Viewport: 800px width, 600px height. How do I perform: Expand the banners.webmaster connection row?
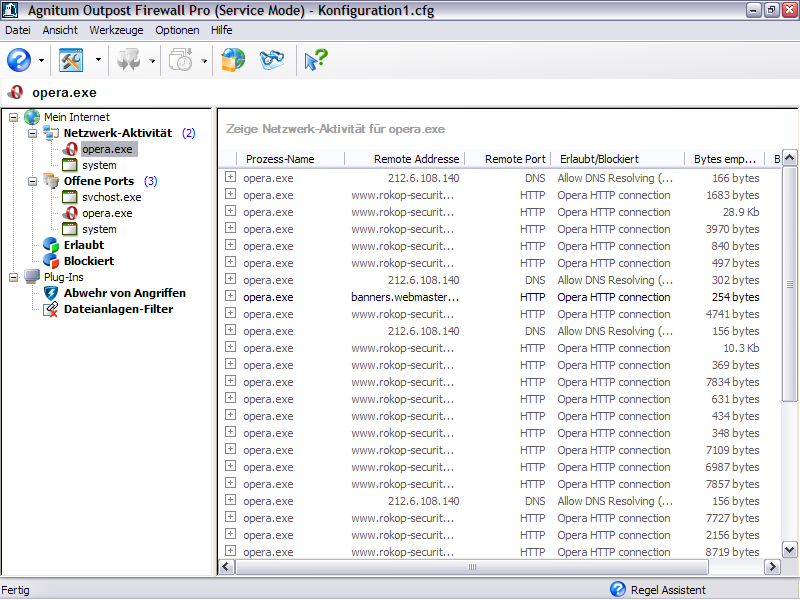(x=231, y=296)
